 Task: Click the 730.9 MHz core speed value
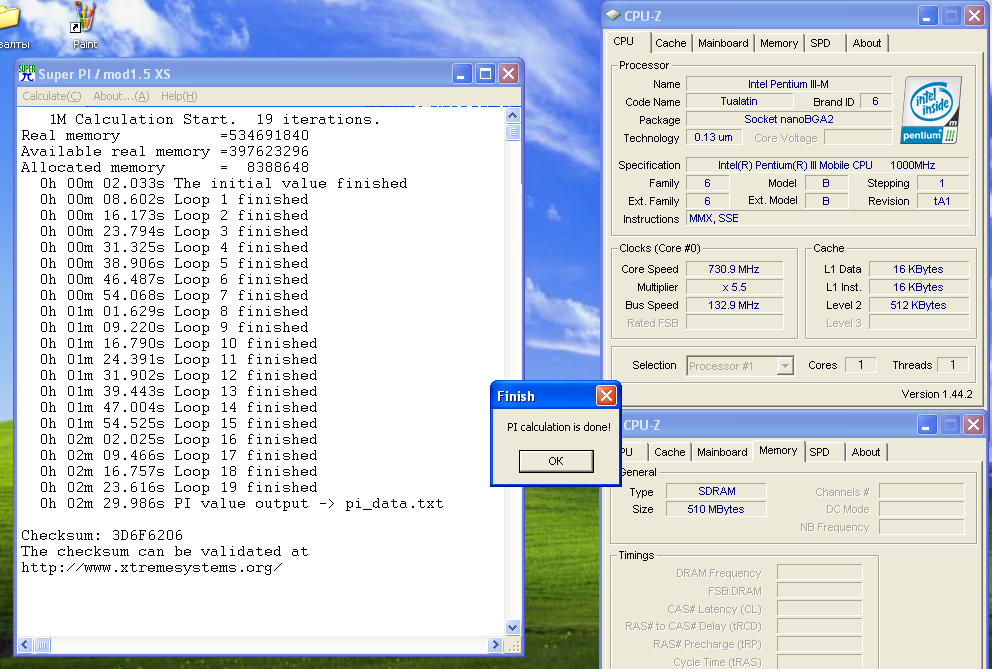[734, 269]
